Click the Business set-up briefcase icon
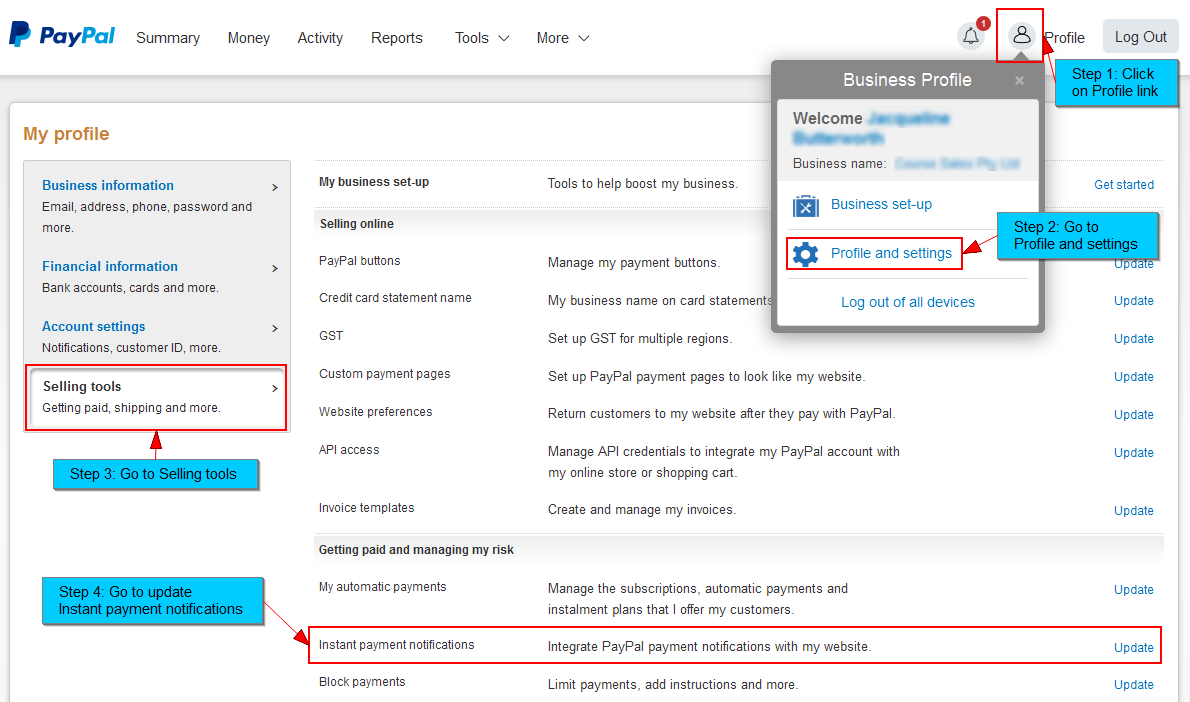 pos(805,206)
